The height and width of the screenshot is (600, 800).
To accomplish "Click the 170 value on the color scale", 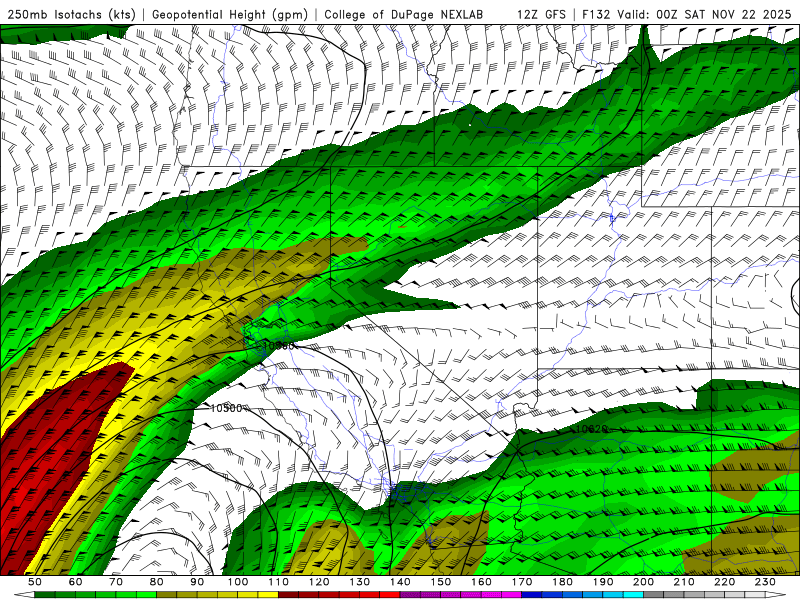I will 521,582.
